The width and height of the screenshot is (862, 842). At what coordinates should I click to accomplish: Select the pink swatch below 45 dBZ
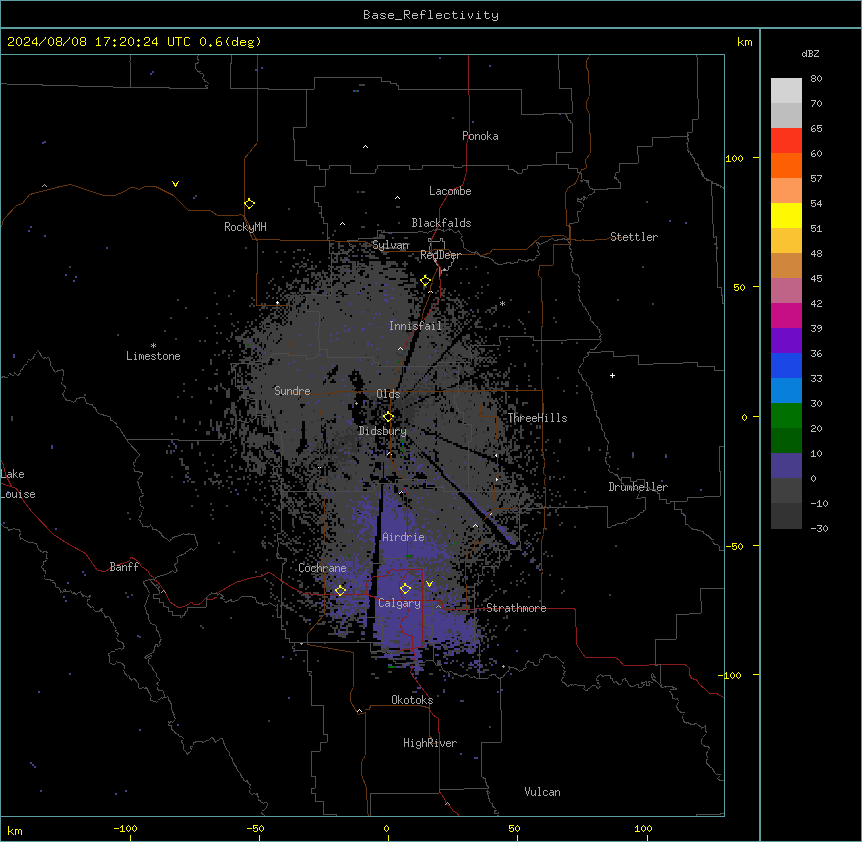[786, 291]
